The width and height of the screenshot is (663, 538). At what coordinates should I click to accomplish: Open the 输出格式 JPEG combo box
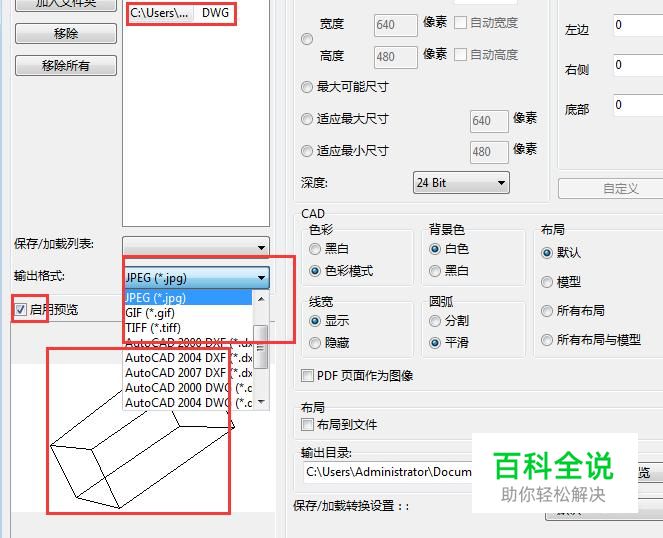(x=197, y=278)
